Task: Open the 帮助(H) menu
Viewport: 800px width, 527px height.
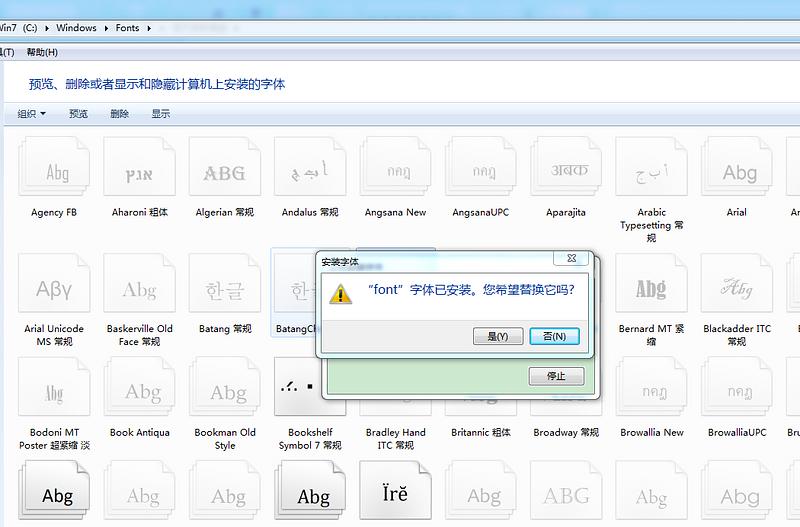Action: [x=42, y=52]
